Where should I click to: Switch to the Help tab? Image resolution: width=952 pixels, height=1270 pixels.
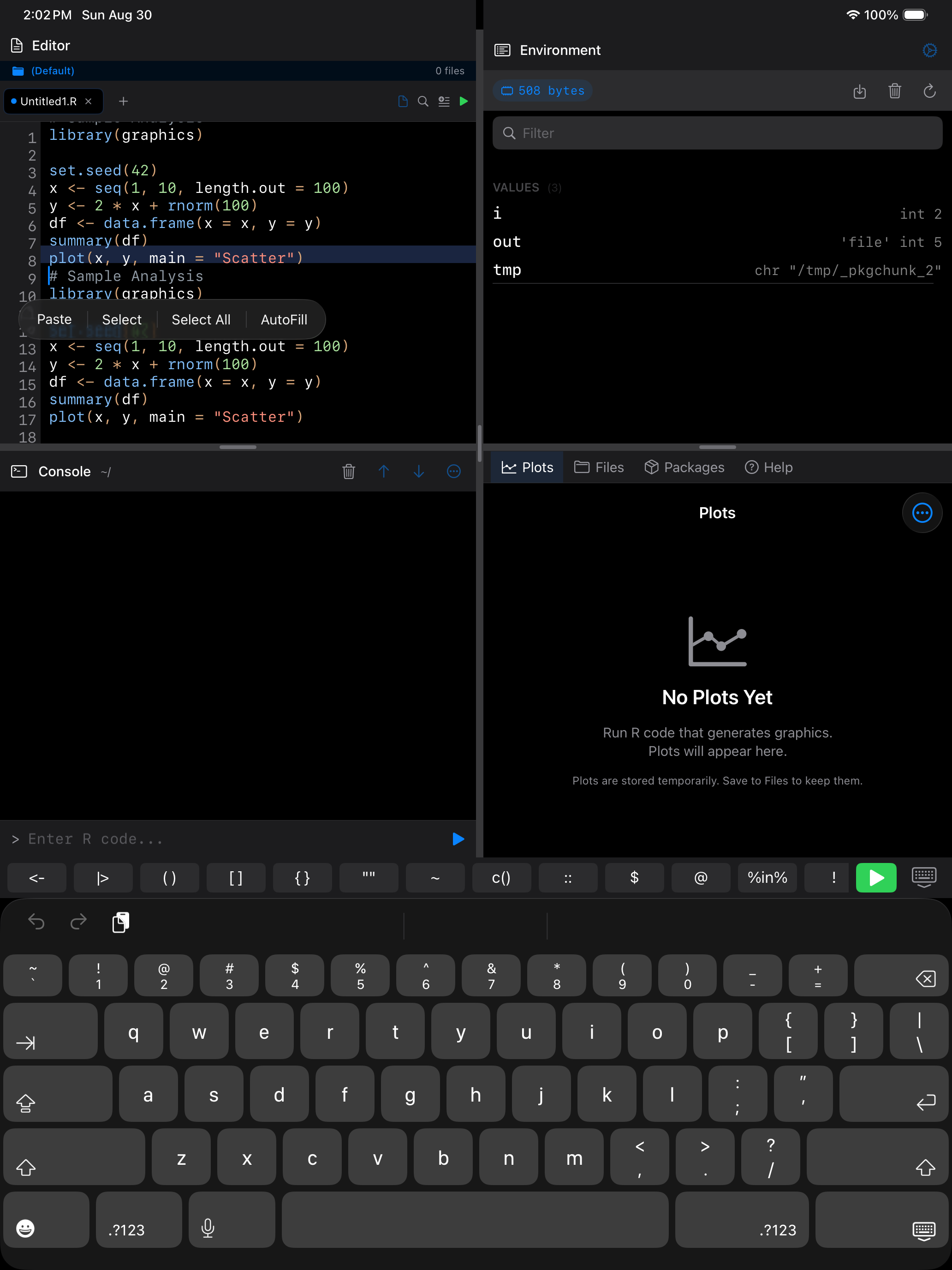point(769,467)
